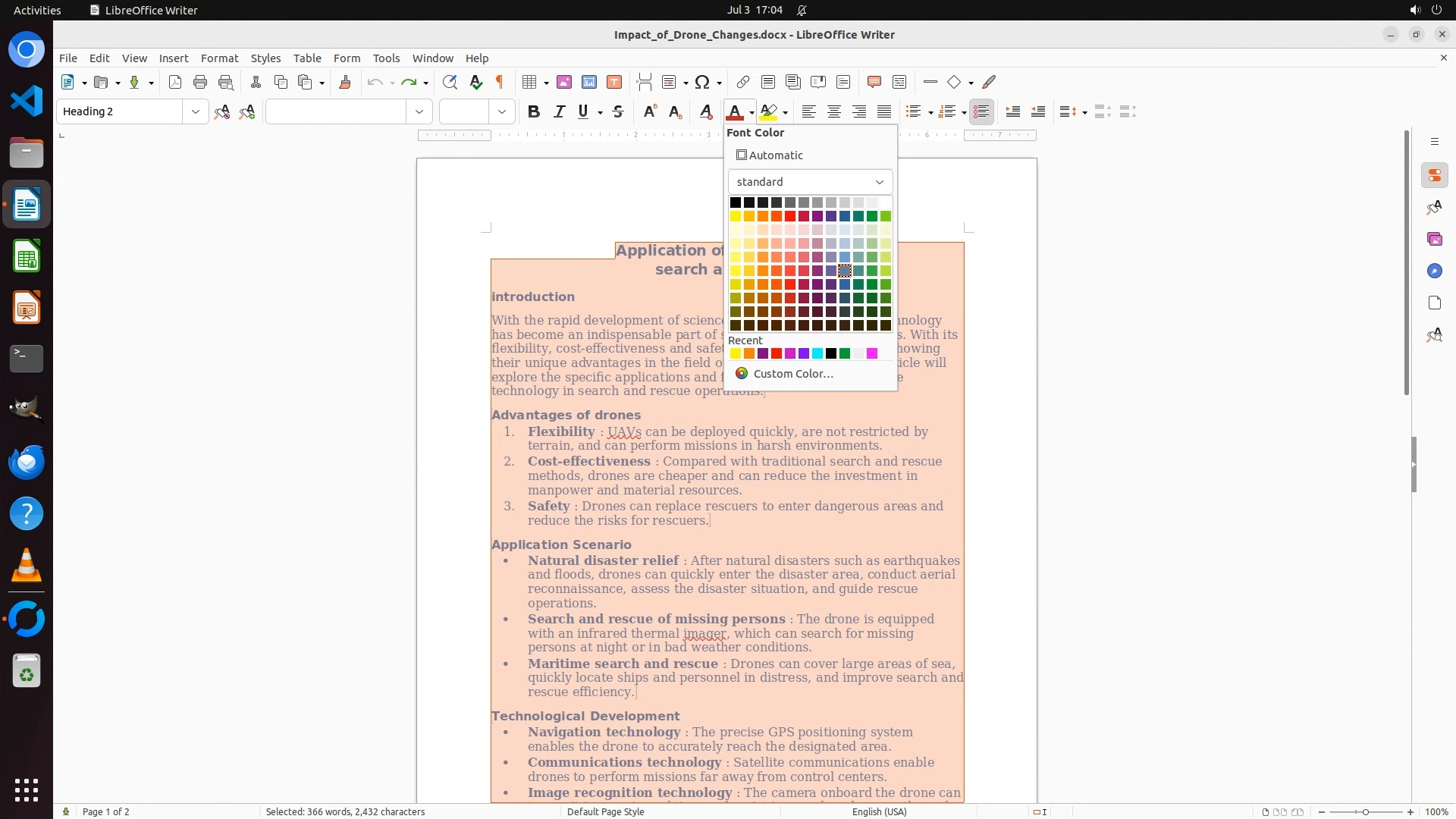Open the Styles menu

pyautogui.click(x=265, y=58)
